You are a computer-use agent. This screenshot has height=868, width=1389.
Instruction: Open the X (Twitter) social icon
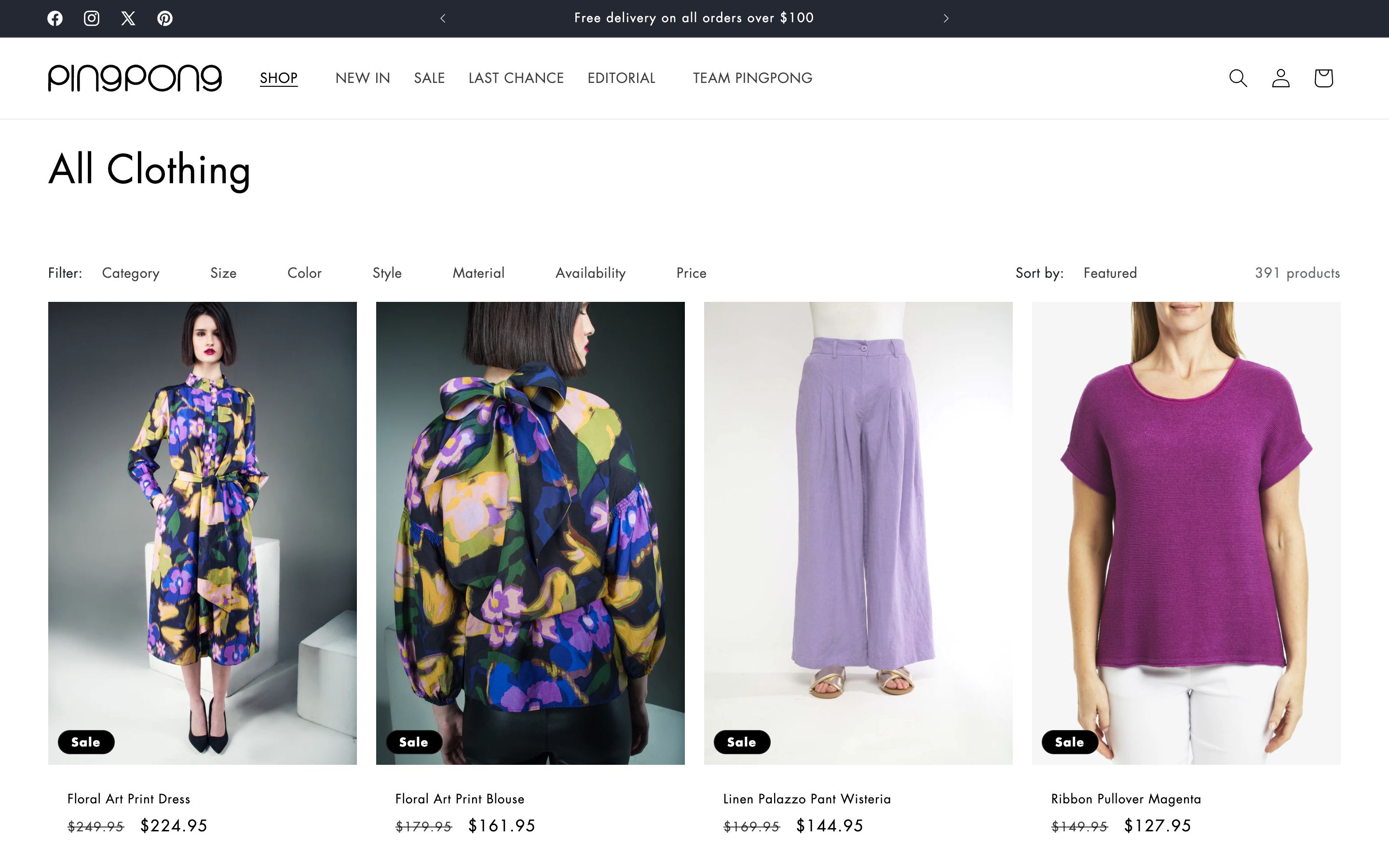tap(128, 18)
